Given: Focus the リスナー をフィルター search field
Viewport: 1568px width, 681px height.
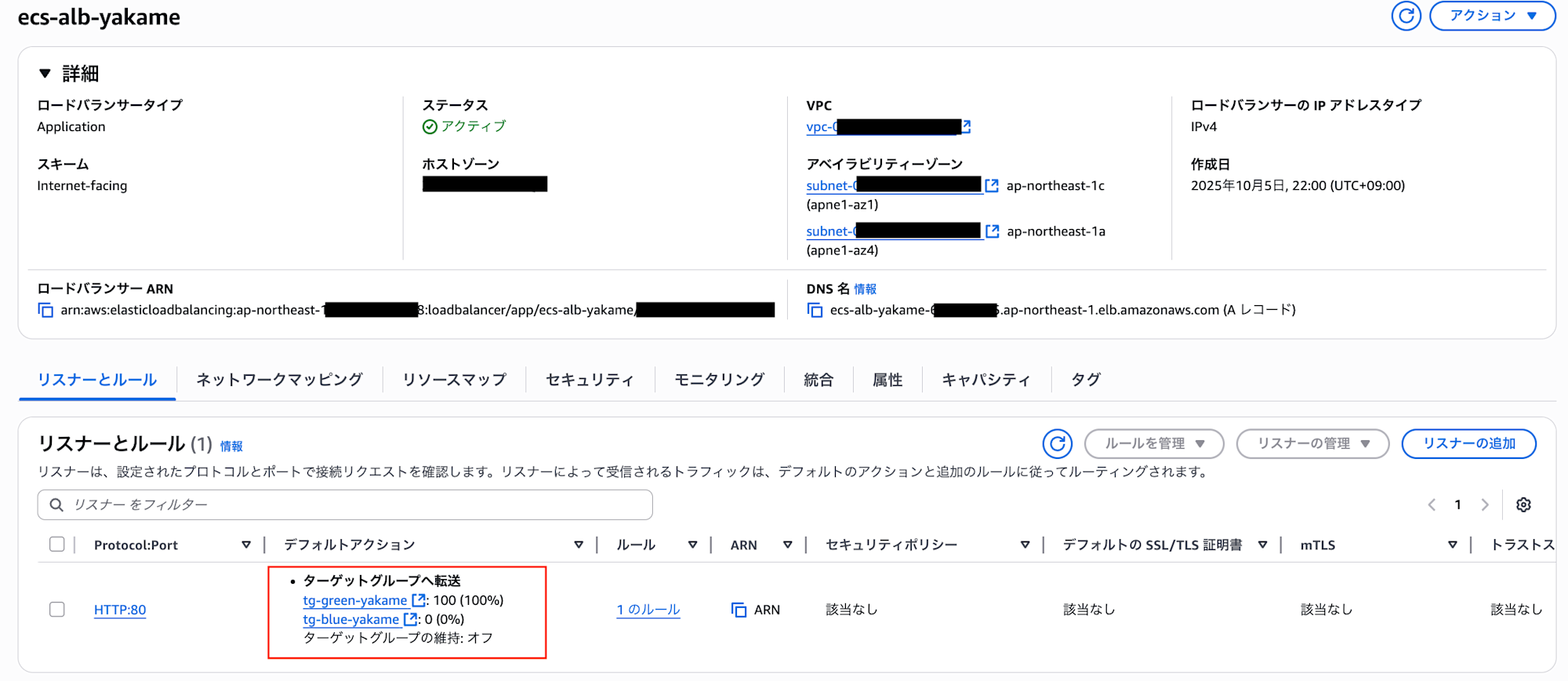Looking at the screenshot, I should 345,504.
